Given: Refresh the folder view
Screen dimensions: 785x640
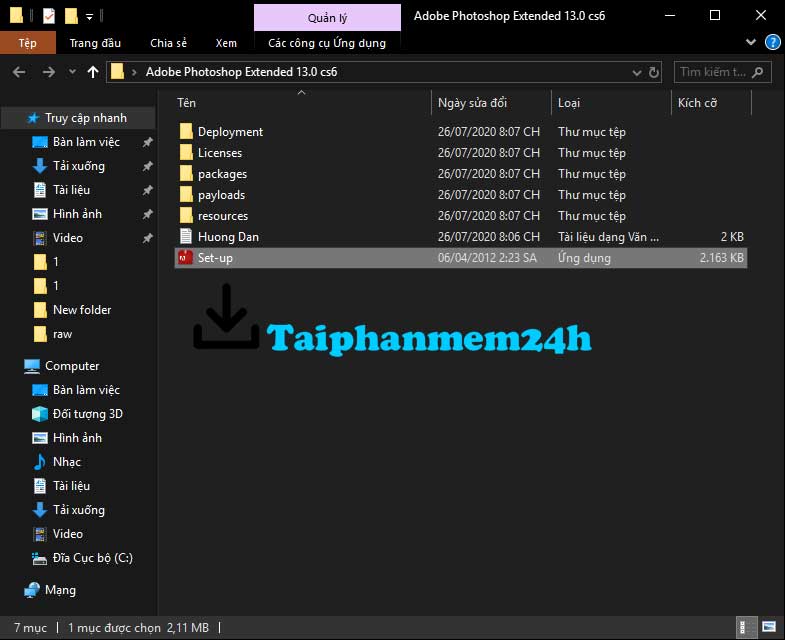Looking at the screenshot, I should 654,73.
